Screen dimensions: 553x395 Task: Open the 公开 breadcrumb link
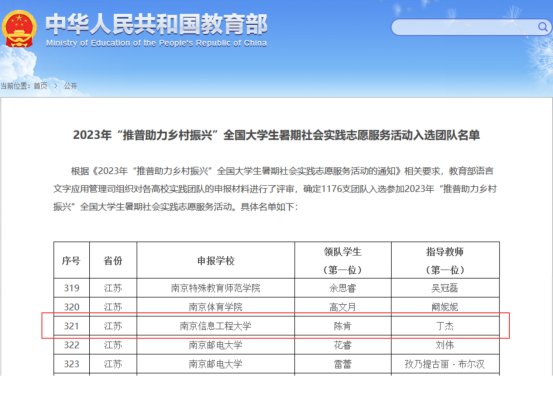click(70, 86)
